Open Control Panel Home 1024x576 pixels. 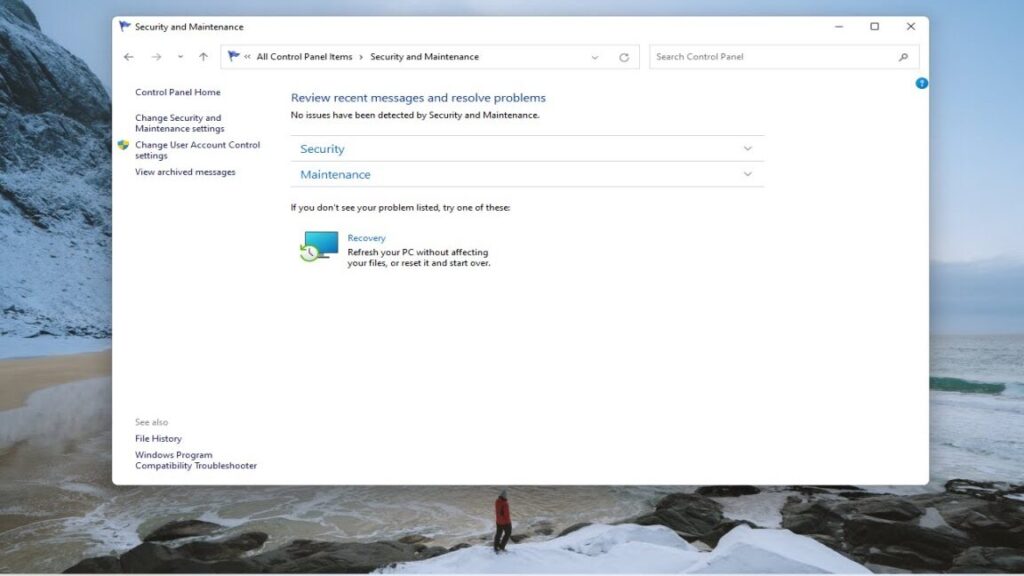point(178,91)
